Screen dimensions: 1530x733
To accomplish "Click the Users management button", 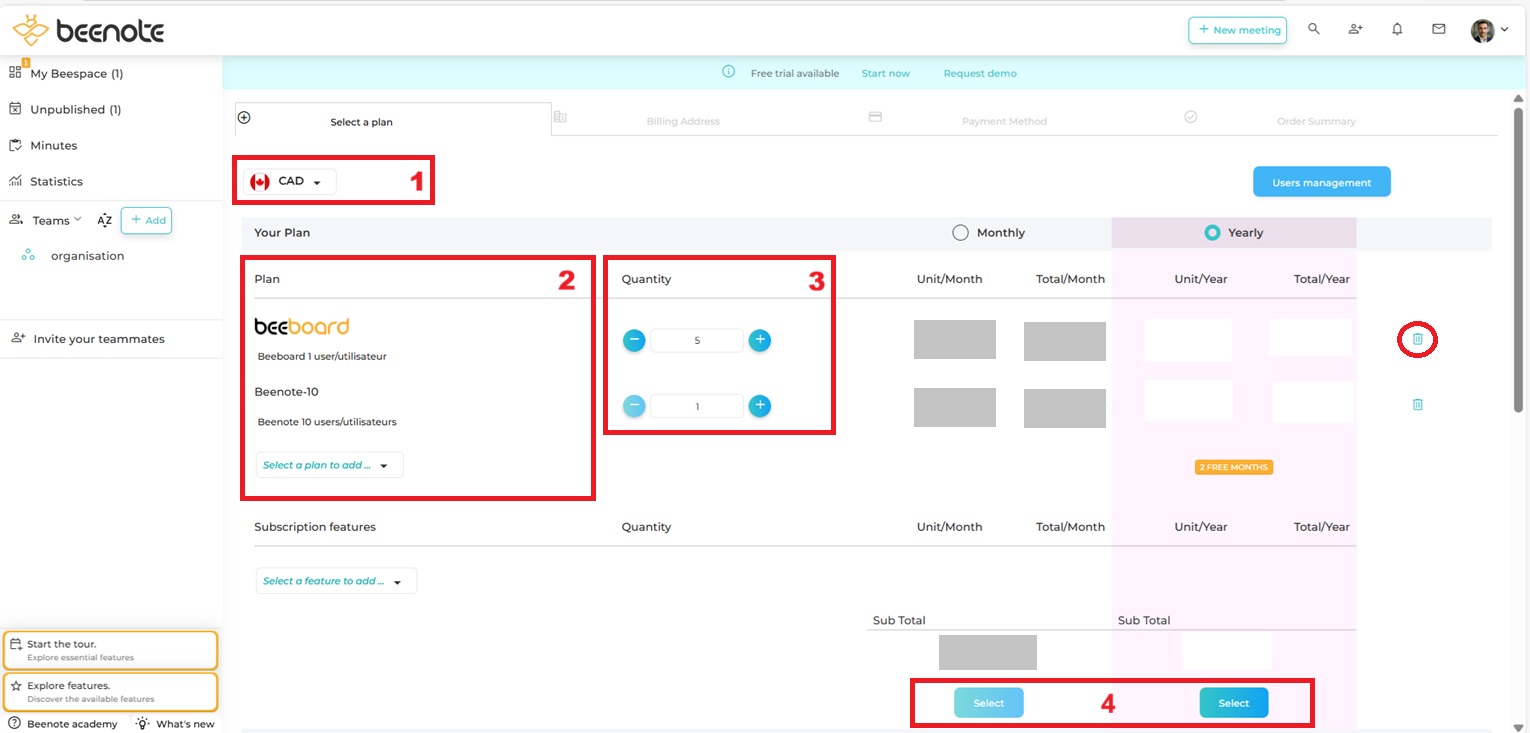I will pyautogui.click(x=1321, y=182).
